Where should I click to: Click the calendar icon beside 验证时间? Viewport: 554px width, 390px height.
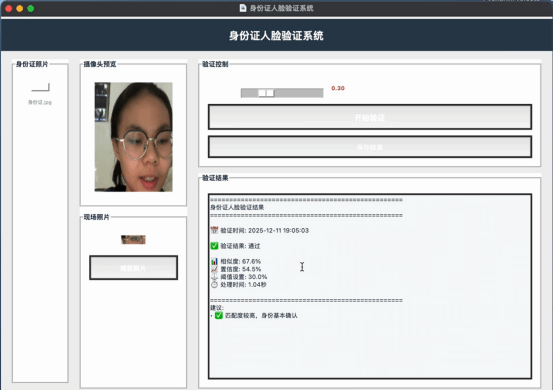(214, 230)
